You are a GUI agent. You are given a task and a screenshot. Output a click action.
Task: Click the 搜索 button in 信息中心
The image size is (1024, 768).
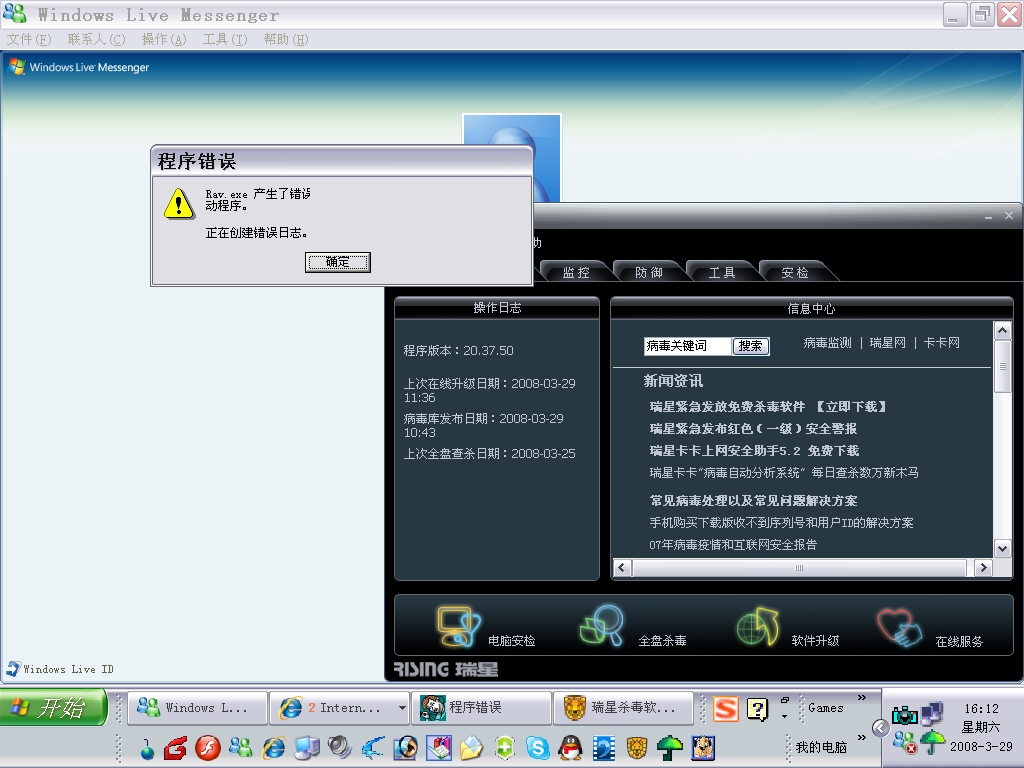coord(750,346)
